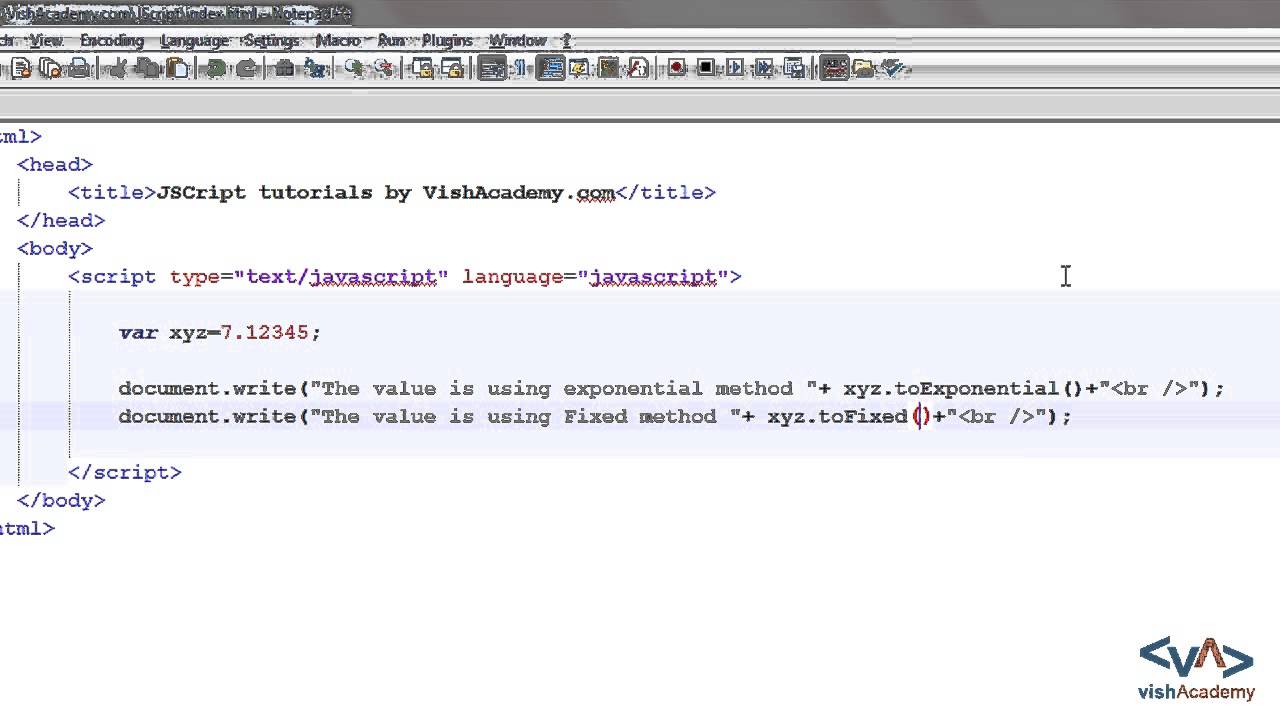Click the Print toolbar icon

coord(79,68)
